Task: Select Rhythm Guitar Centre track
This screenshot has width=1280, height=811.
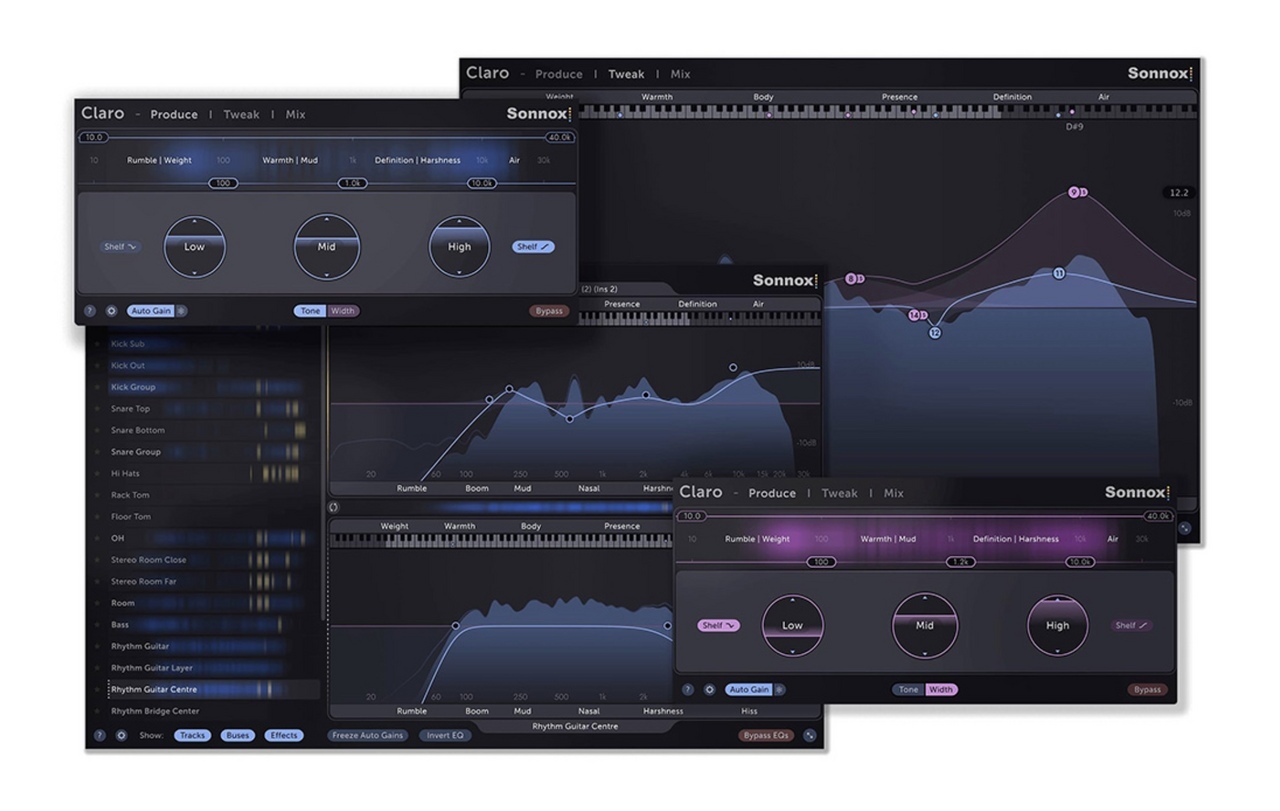Action: (x=214, y=690)
